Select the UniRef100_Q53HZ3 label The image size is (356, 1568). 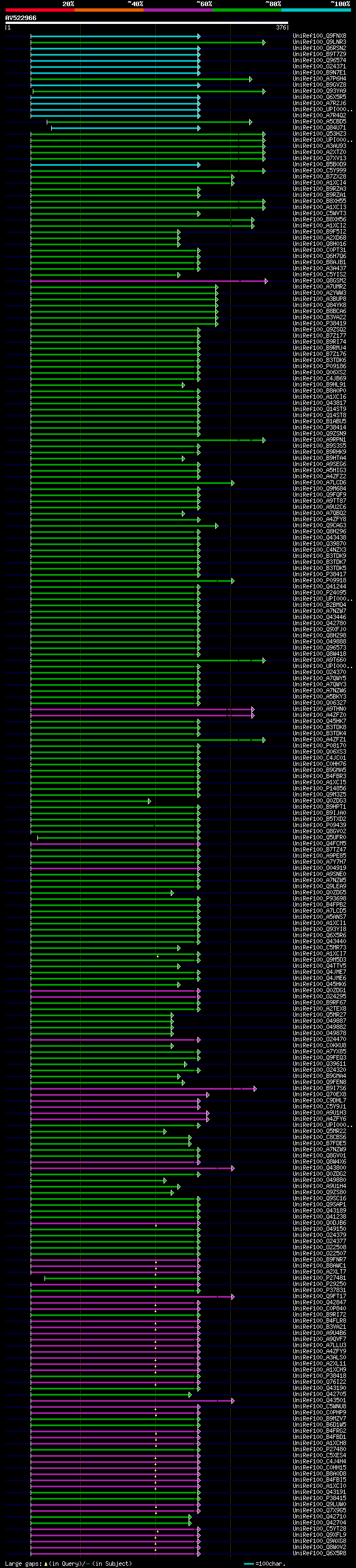319,134
